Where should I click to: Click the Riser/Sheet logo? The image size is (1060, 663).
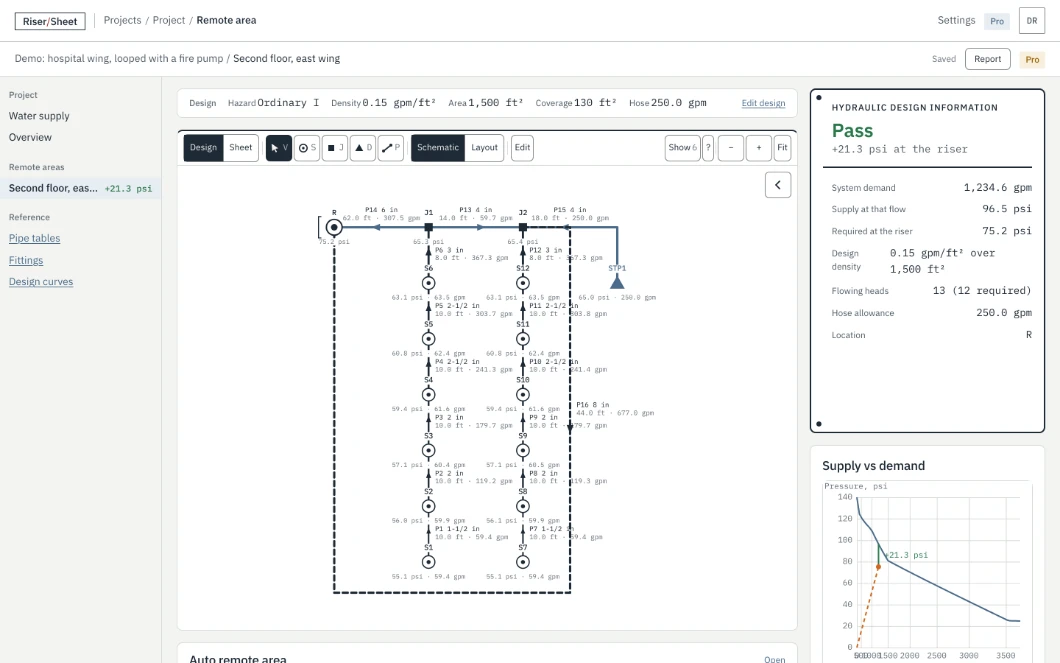50,21
